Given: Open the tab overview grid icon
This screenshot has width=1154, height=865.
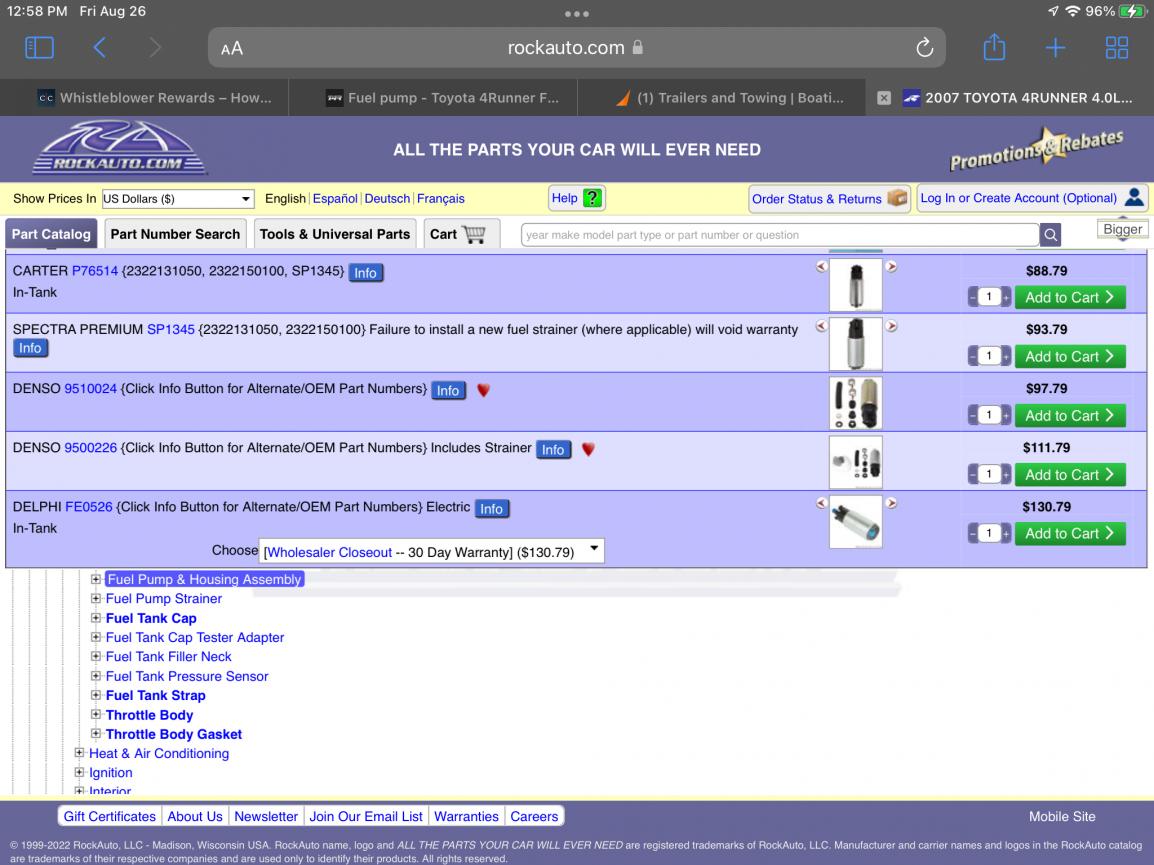Looking at the screenshot, I should pos(1116,48).
